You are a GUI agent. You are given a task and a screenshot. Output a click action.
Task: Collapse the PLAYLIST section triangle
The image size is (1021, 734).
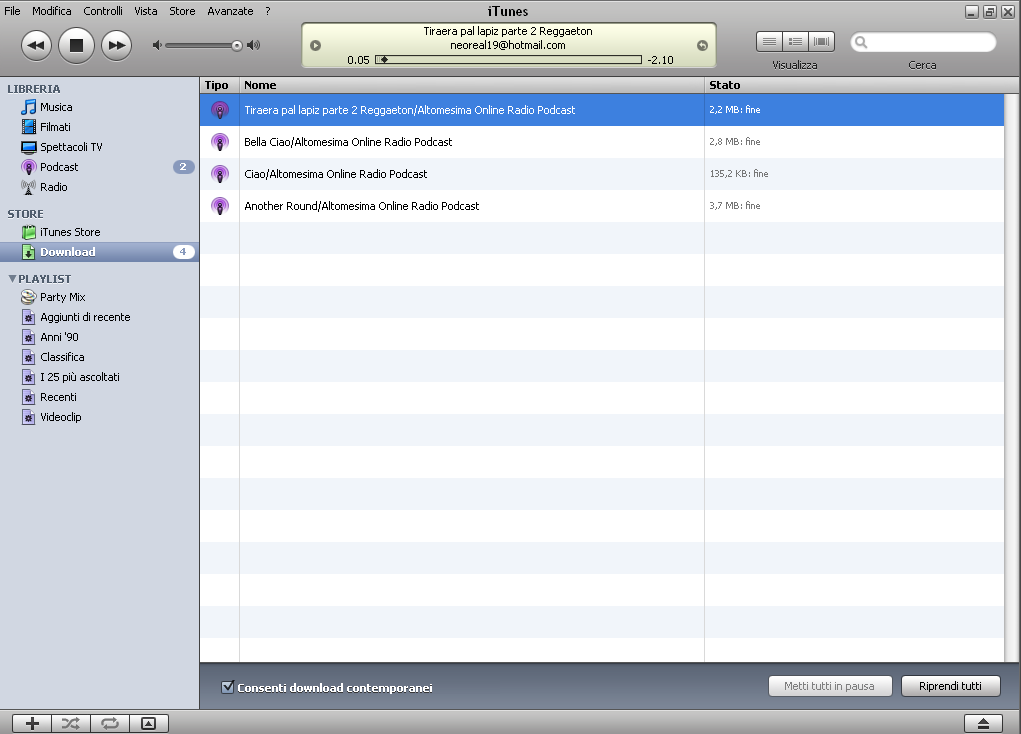click(12, 279)
